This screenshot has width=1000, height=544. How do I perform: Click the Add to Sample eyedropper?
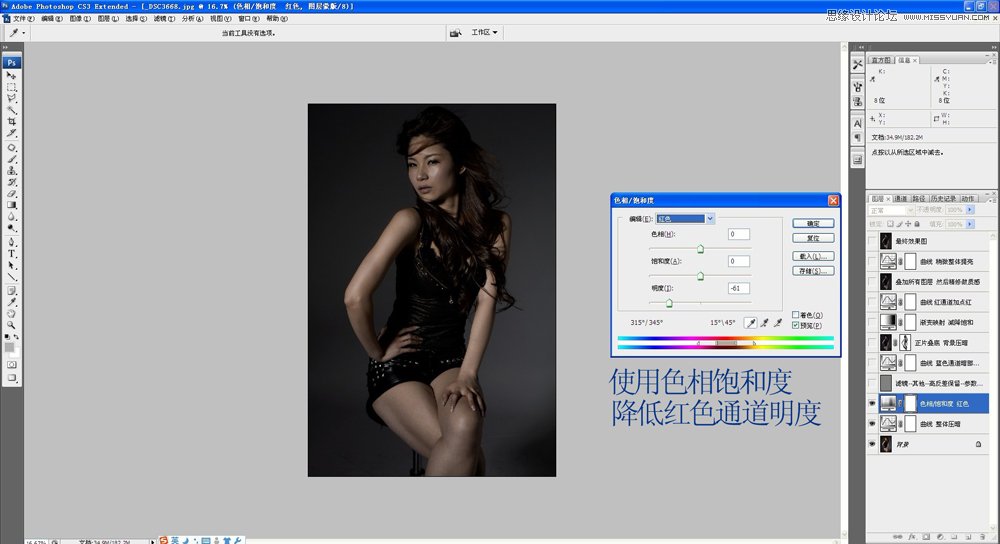coord(765,324)
